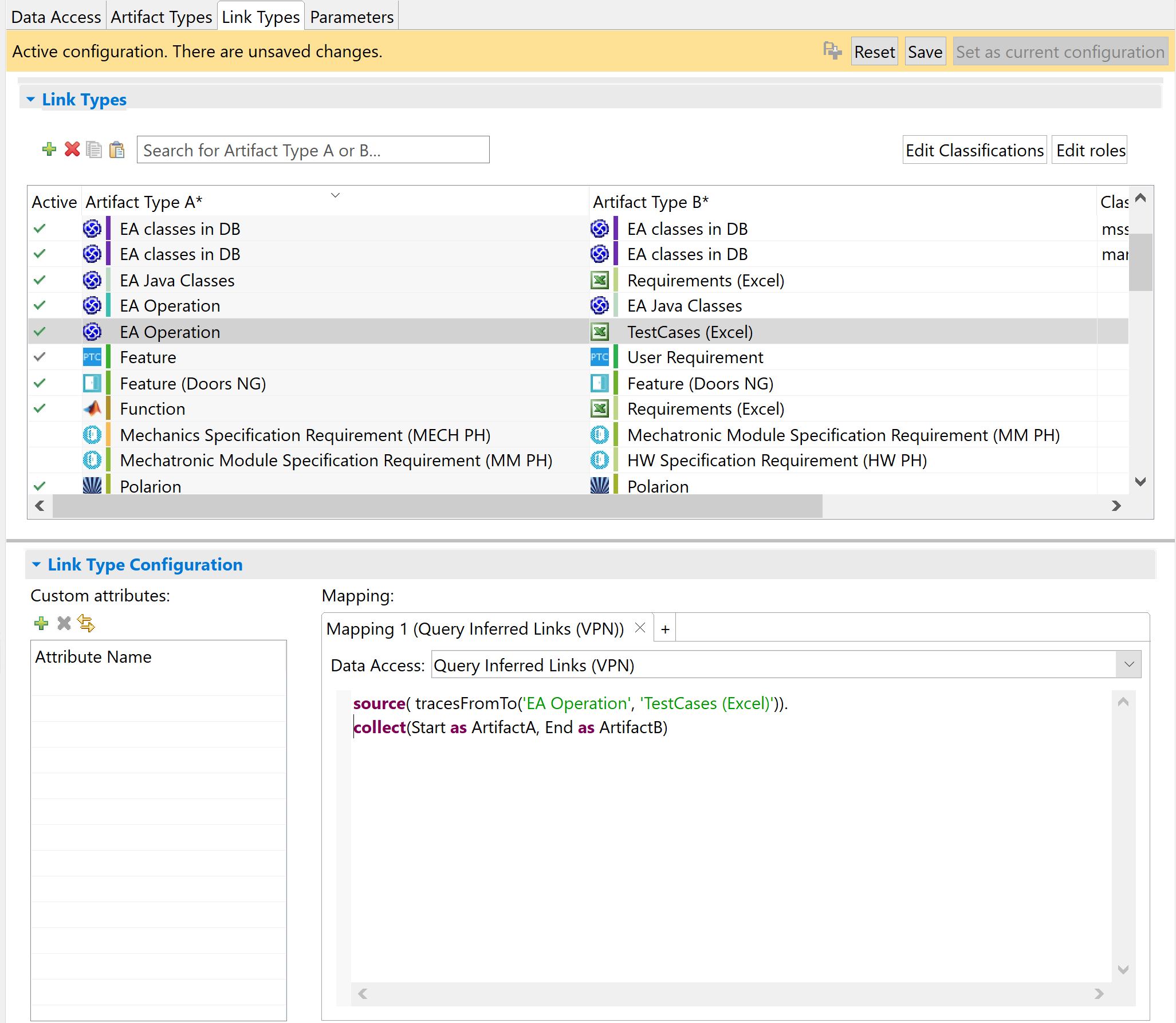Click icon beside Mechanics Specification Requirement (MECH PH)
The width and height of the screenshot is (1176, 1023).
coord(92,435)
